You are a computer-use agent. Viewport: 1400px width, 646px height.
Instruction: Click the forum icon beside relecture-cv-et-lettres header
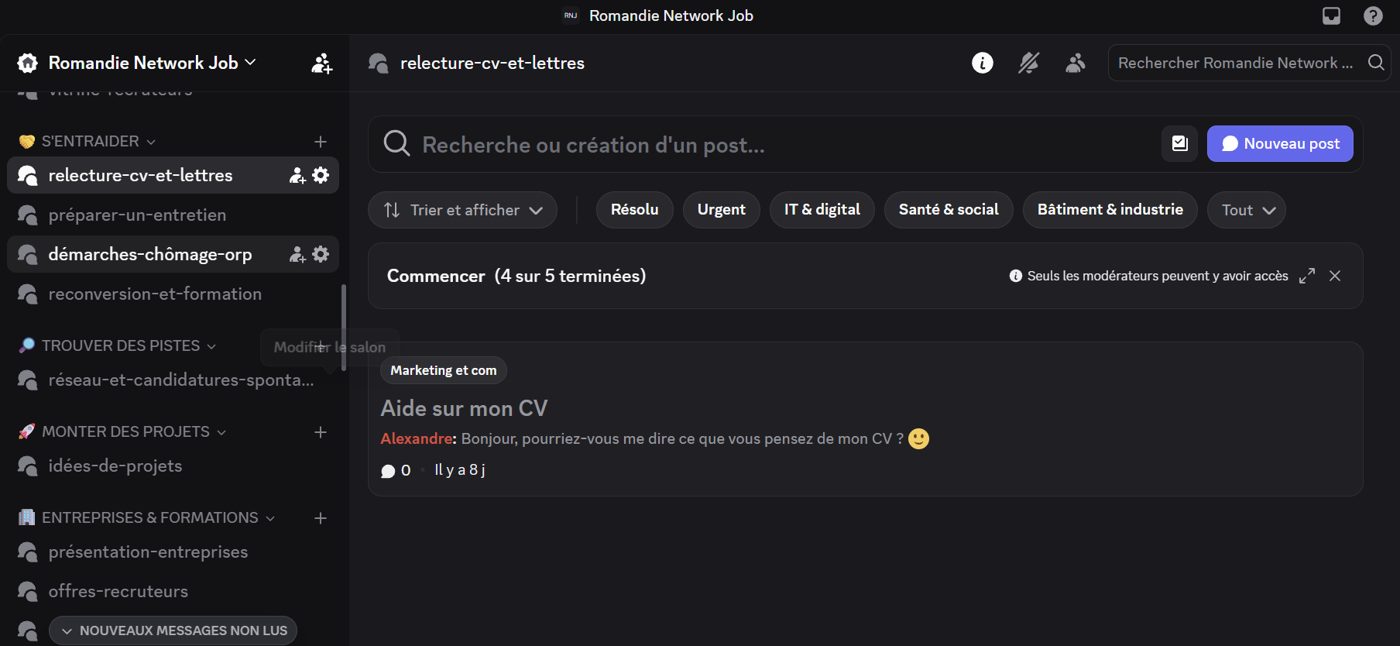[x=378, y=63]
